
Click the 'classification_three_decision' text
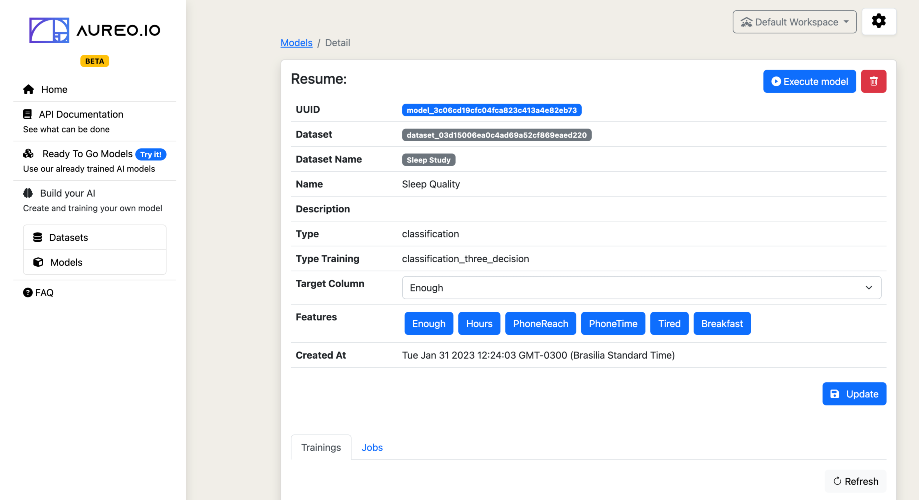[465, 258]
